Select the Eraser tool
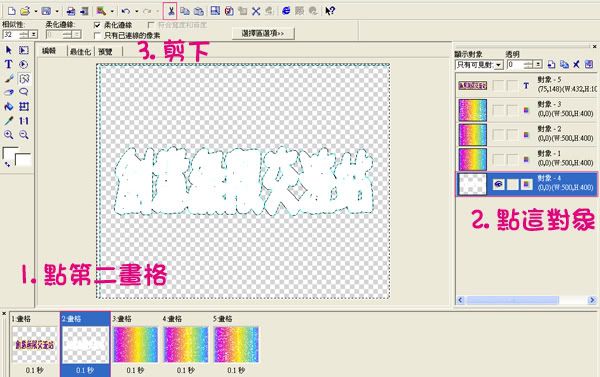This screenshot has width=600, height=377. (9, 92)
